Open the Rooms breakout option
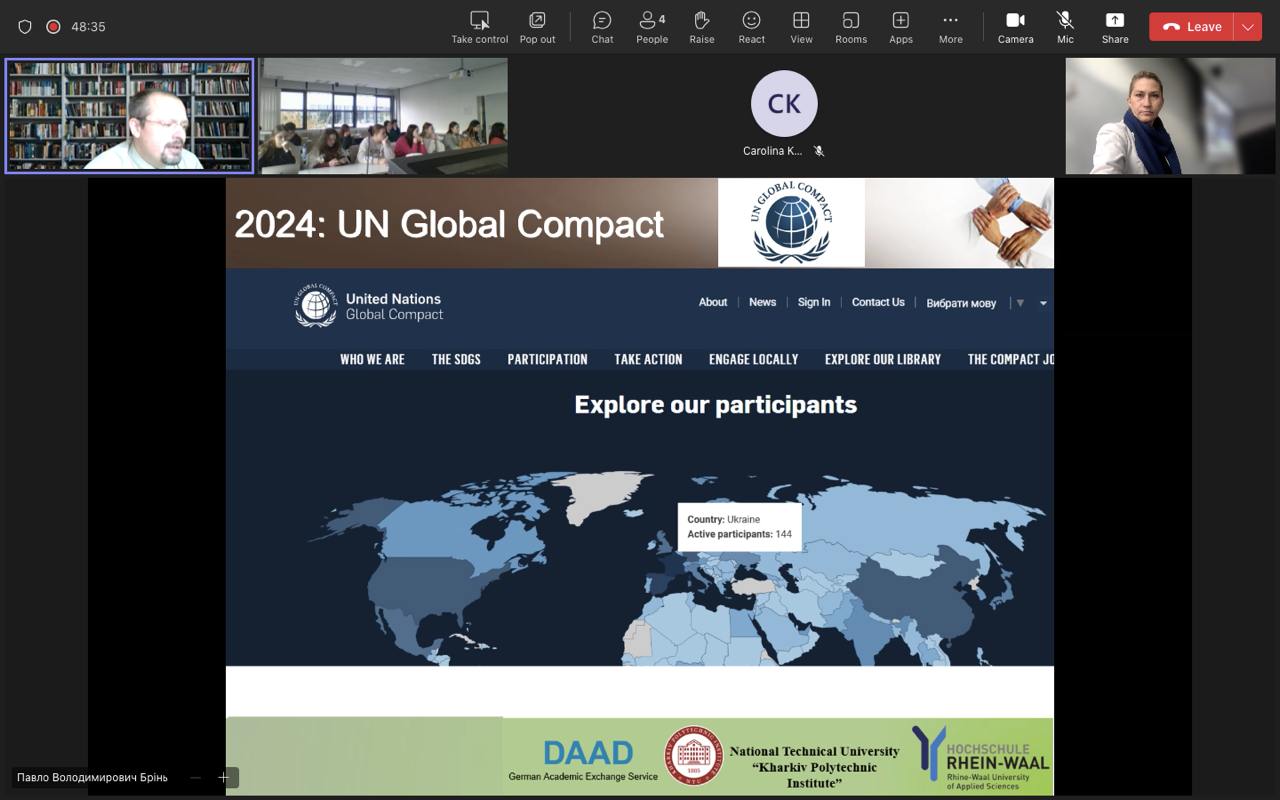The height and width of the screenshot is (800, 1280). [851, 27]
